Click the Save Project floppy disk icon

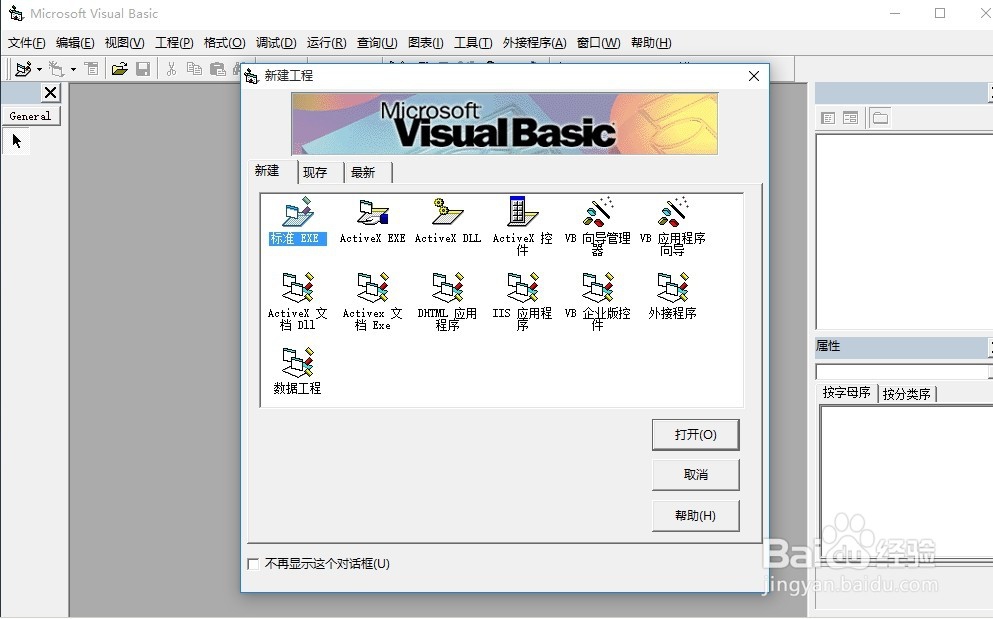(143, 68)
